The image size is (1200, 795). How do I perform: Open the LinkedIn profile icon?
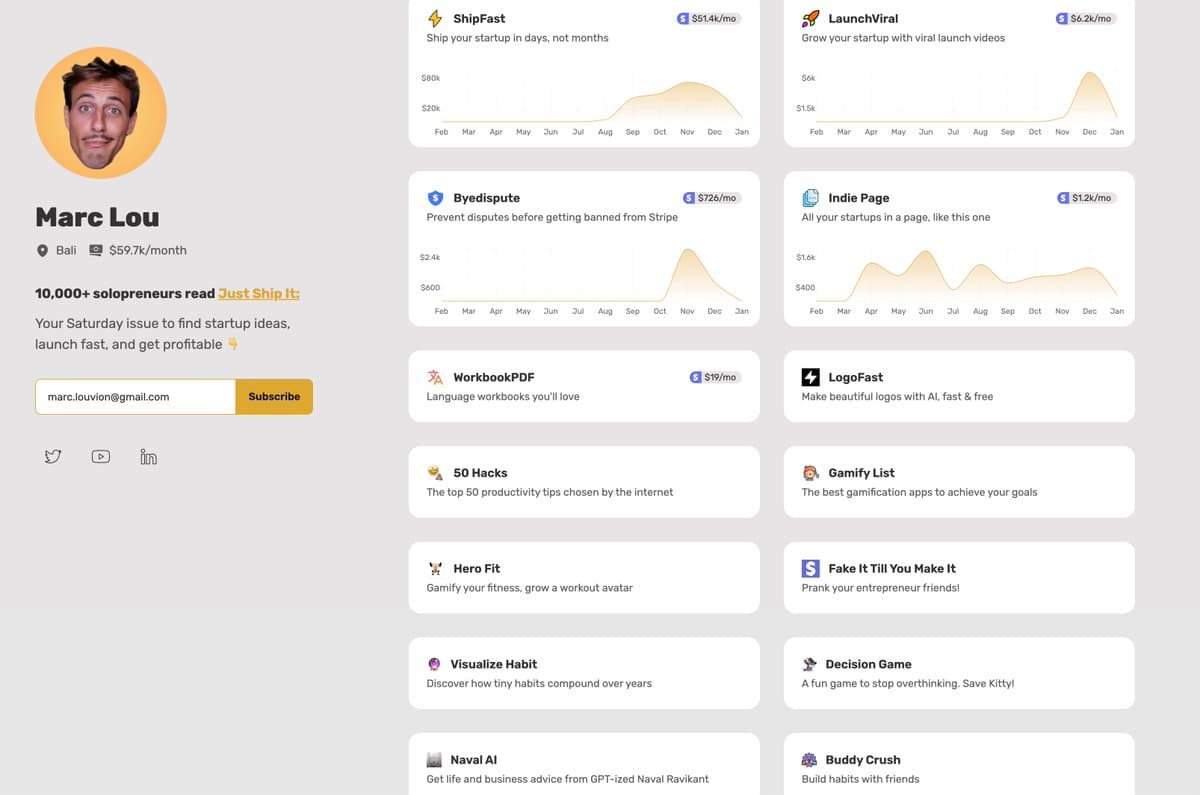coord(149,457)
